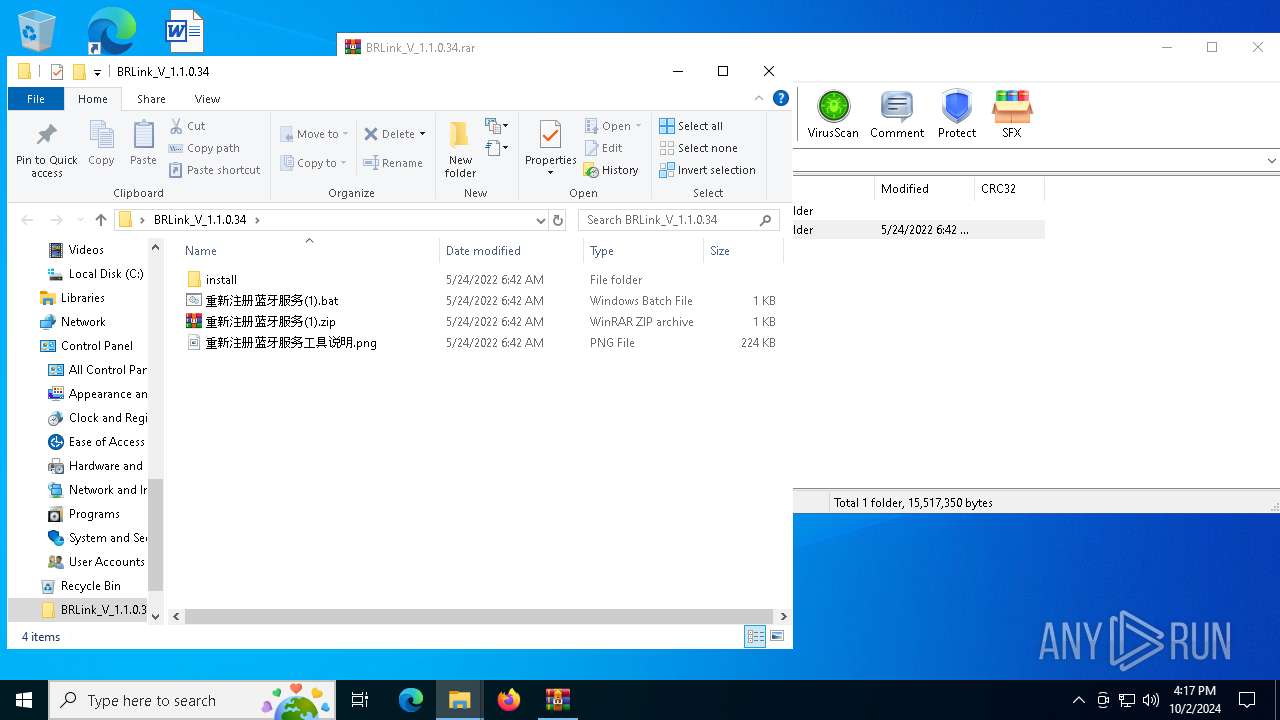Click the Paste ribbon icon
This screenshot has width=1280, height=720.
tap(143, 143)
